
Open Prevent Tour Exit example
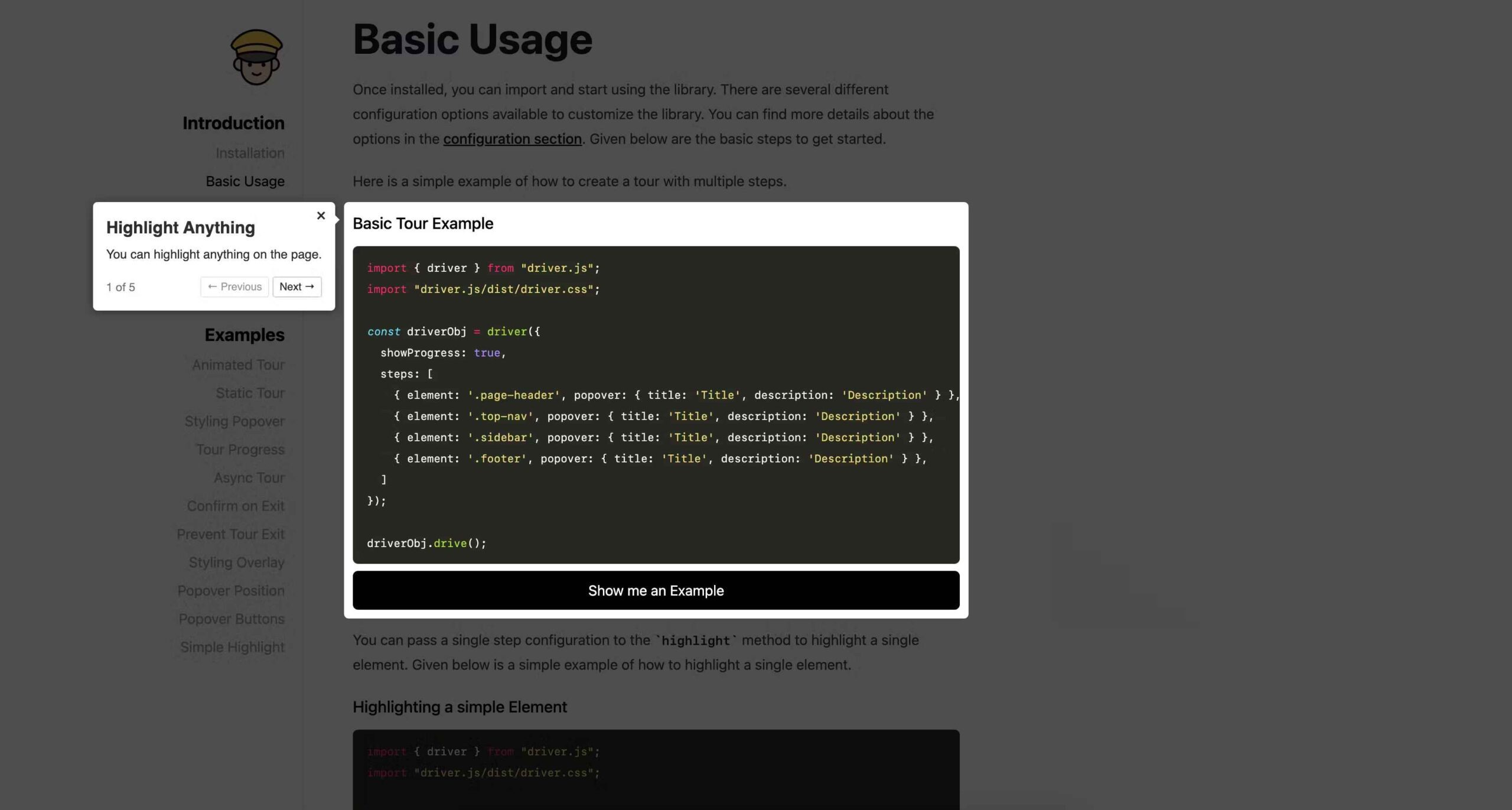230,535
